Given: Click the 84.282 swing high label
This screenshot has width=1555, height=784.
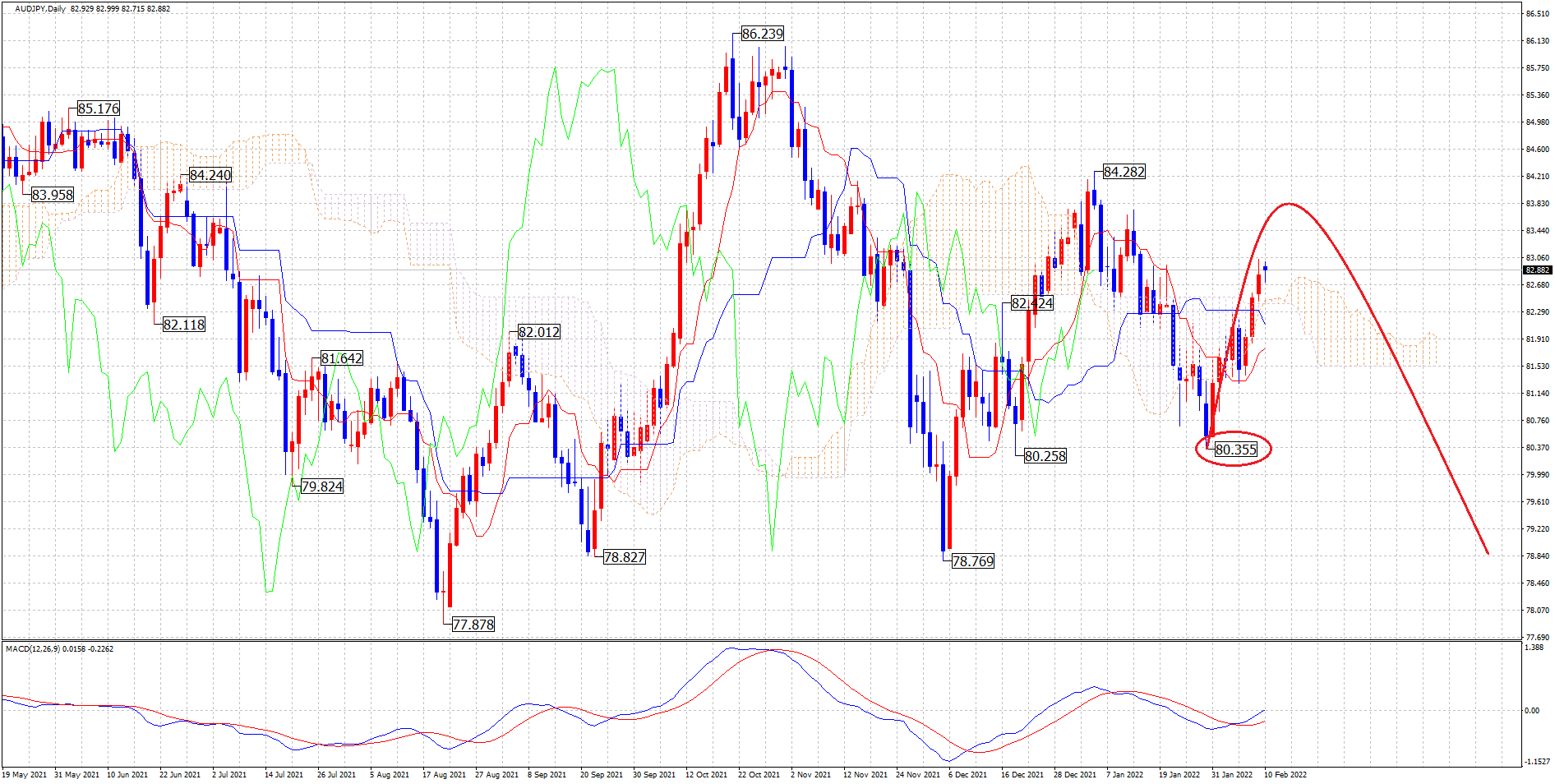Looking at the screenshot, I should click(x=1124, y=172).
